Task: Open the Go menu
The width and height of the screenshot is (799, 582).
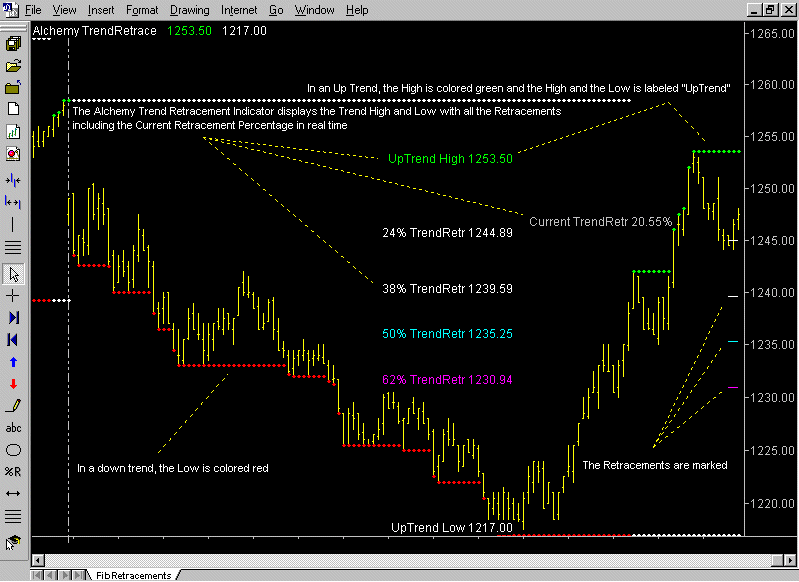Action: (x=276, y=10)
